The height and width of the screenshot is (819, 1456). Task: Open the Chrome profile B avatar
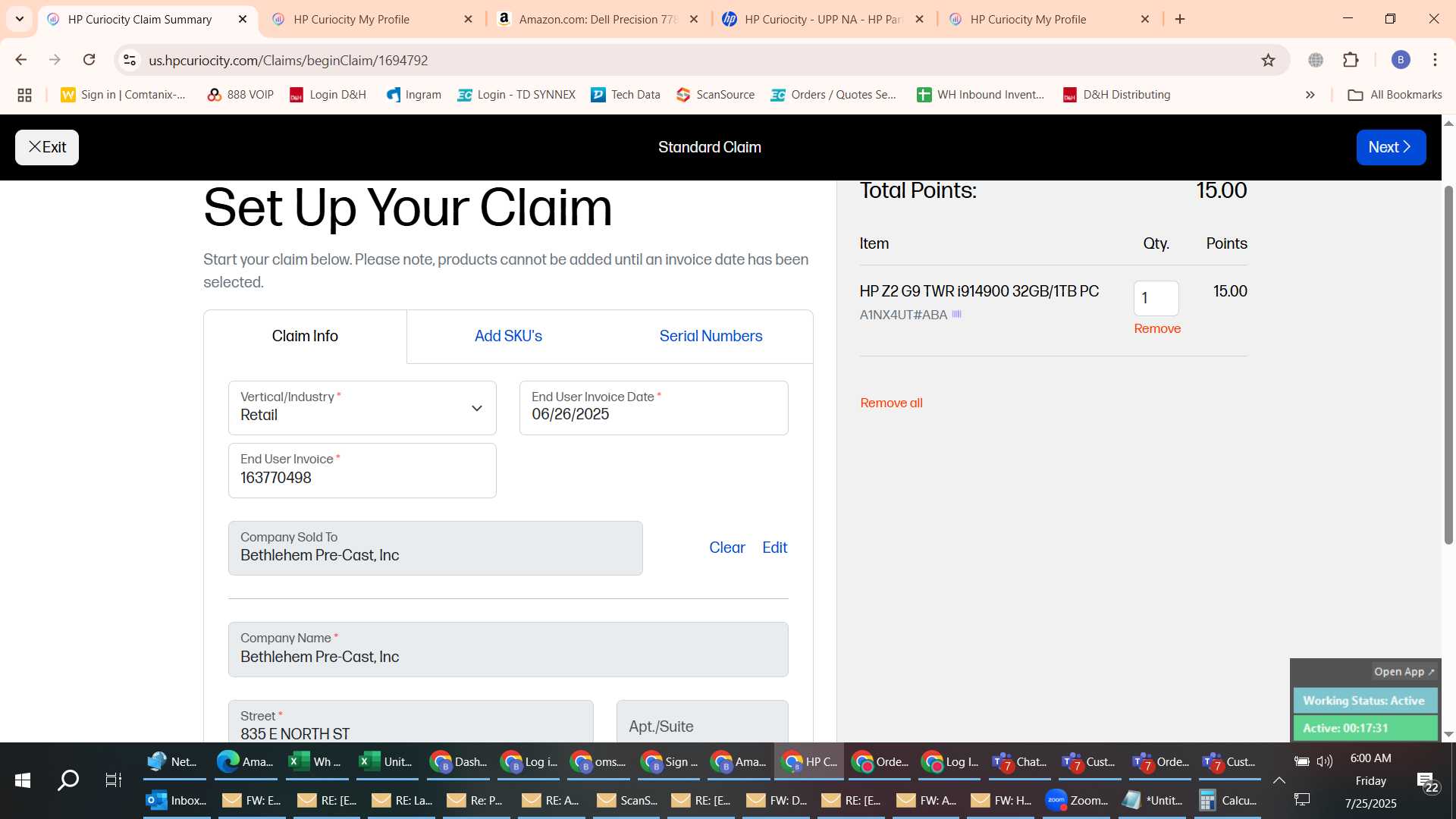pos(1401,60)
